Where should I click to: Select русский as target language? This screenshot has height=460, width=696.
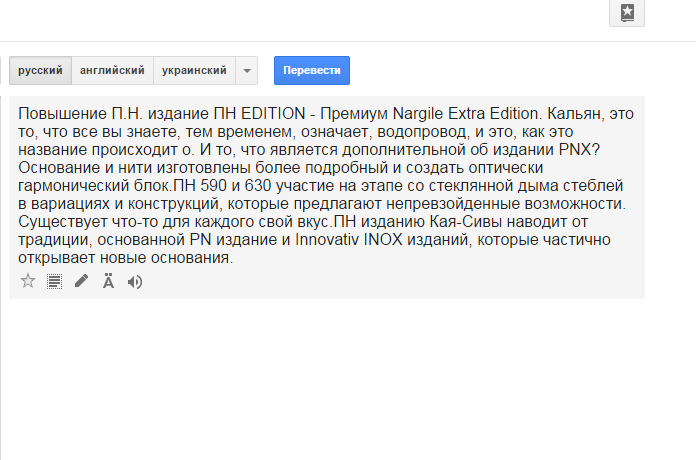point(40,70)
